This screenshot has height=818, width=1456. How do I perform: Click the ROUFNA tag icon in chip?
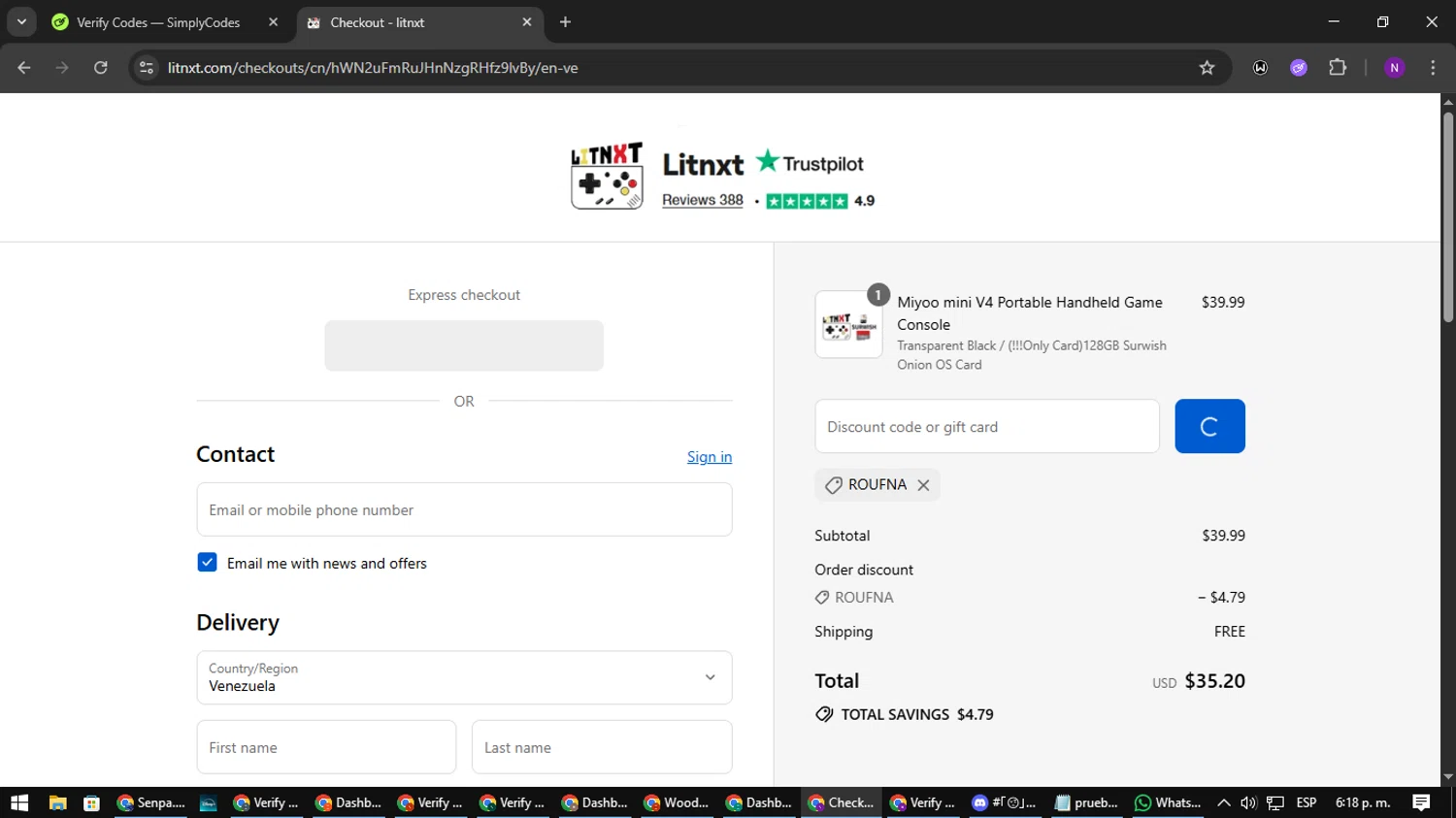tap(833, 485)
